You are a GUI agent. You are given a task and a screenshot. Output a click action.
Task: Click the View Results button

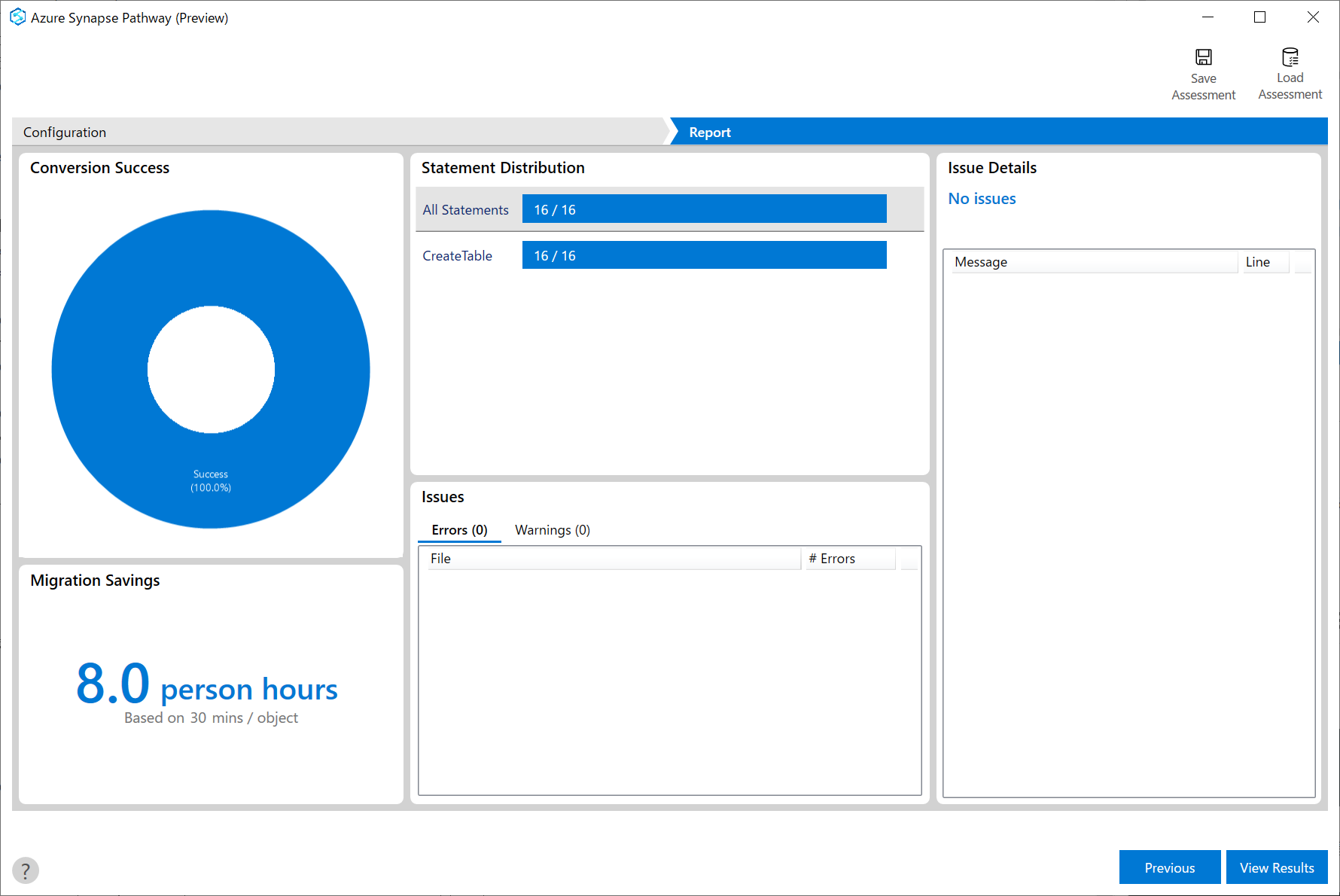click(x=1277, y=867)
